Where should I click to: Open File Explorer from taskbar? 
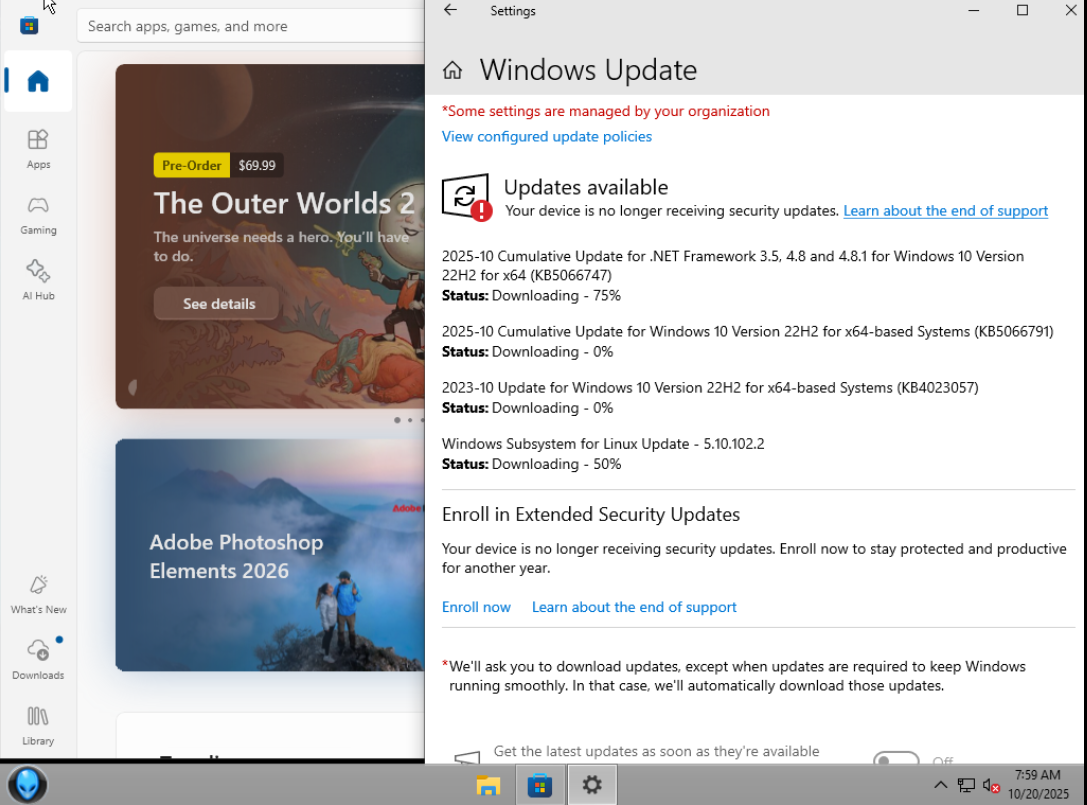(488, 785)
